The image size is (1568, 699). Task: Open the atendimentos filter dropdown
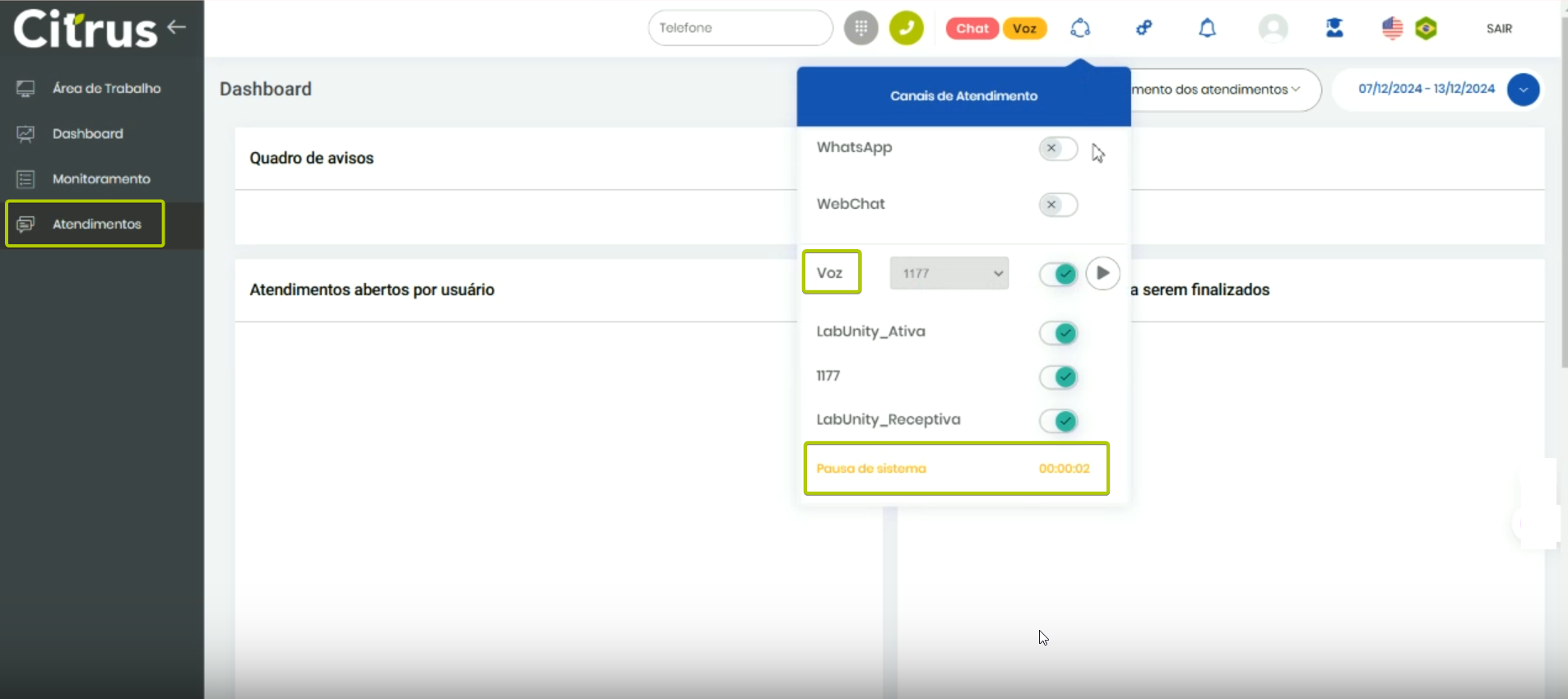(x=1218, y=90)
